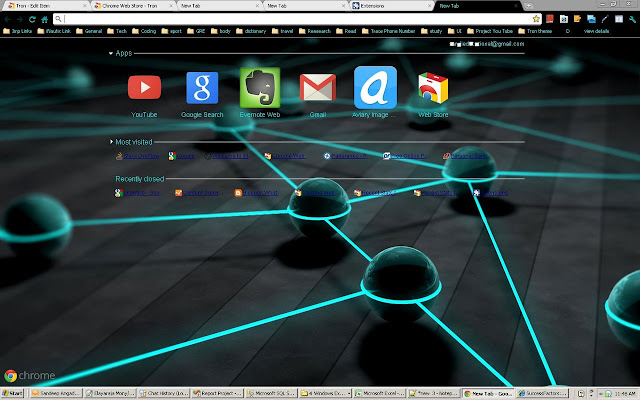Open the Research bookmarks folder
Viewport: 640px width, 400px height.
(x=315, y=31)
